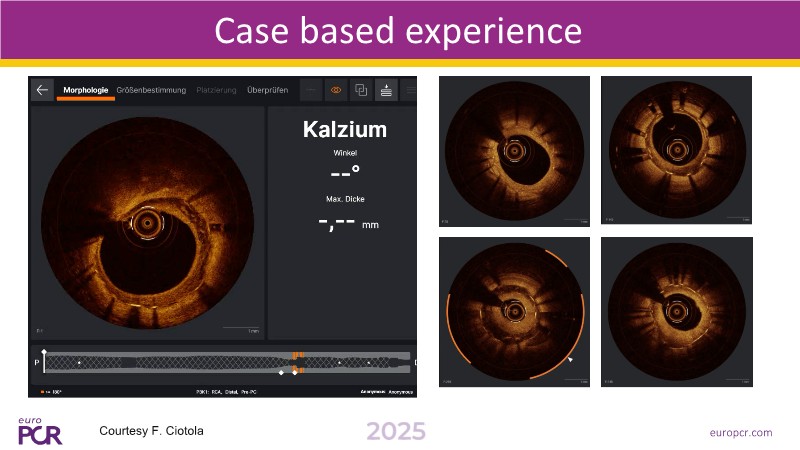
Task: Click the Kalzium heading
Action: pyautogui.click(x=344, y=130)
